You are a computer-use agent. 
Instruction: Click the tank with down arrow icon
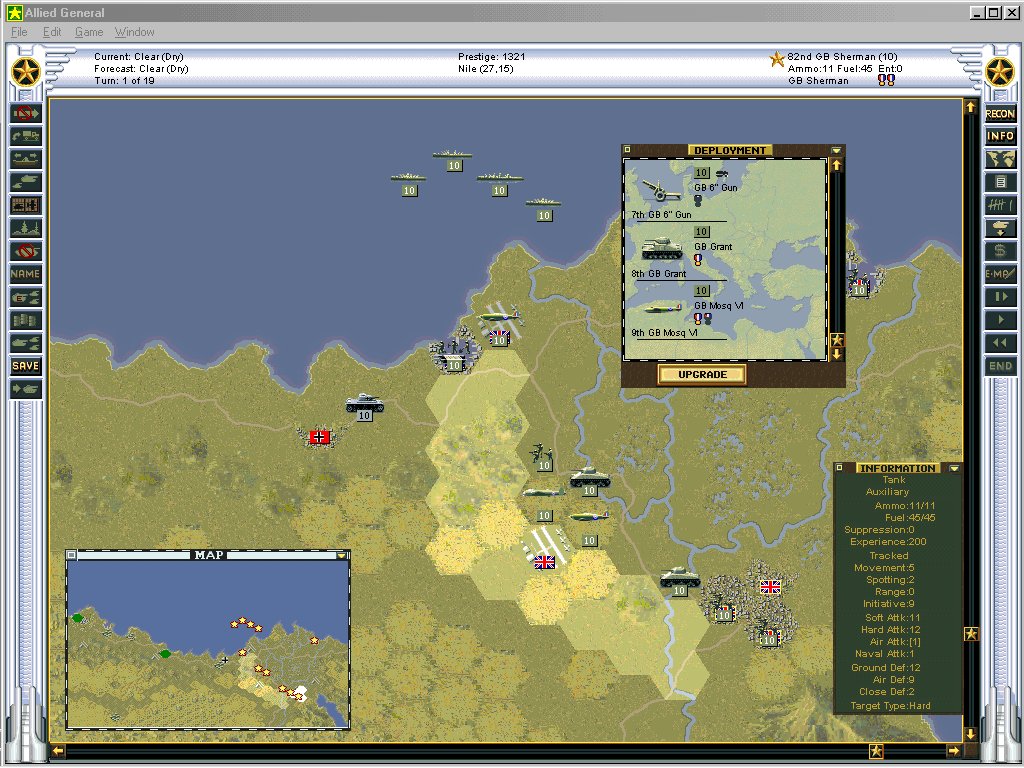(1000, 228)
